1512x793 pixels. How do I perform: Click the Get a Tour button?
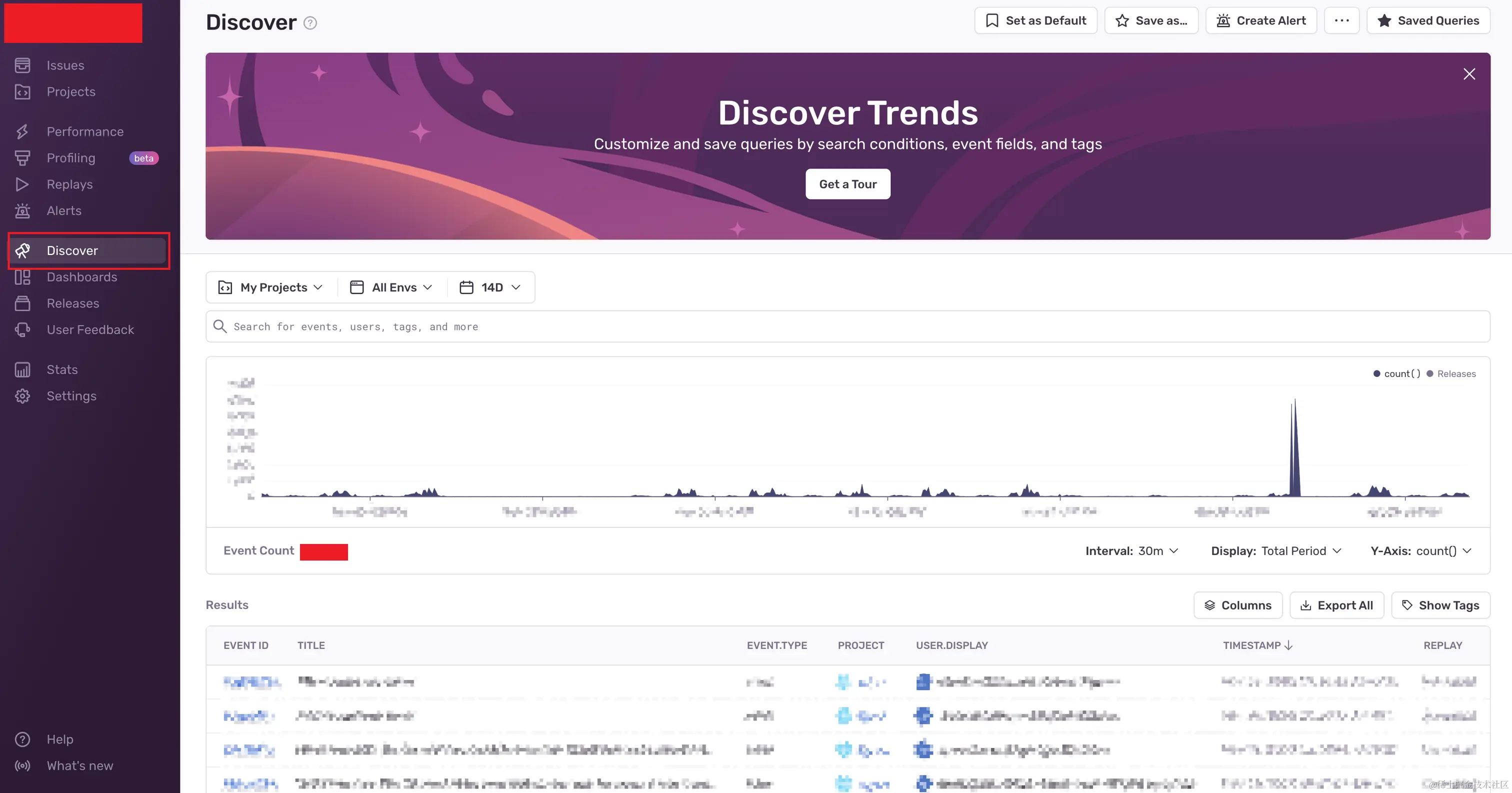847,184
